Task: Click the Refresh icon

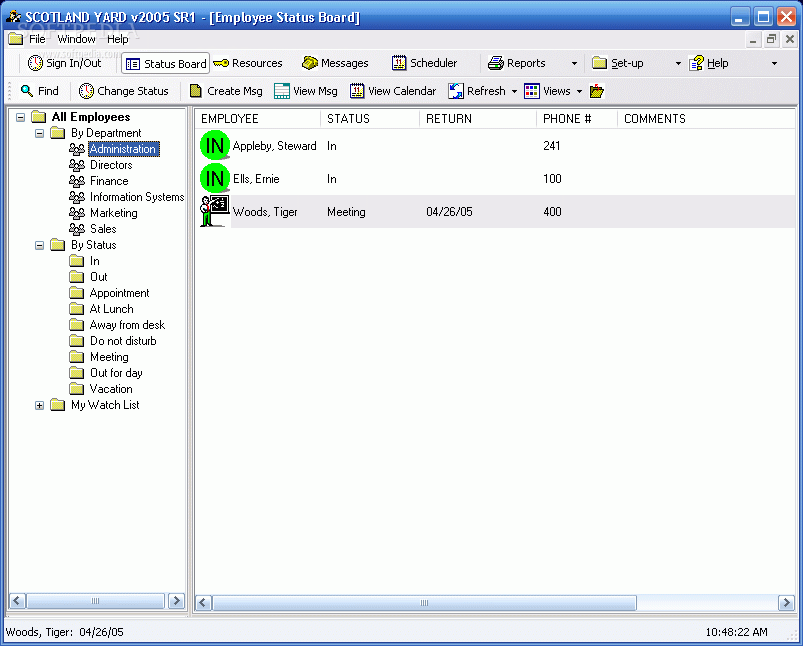Action: 456,91
